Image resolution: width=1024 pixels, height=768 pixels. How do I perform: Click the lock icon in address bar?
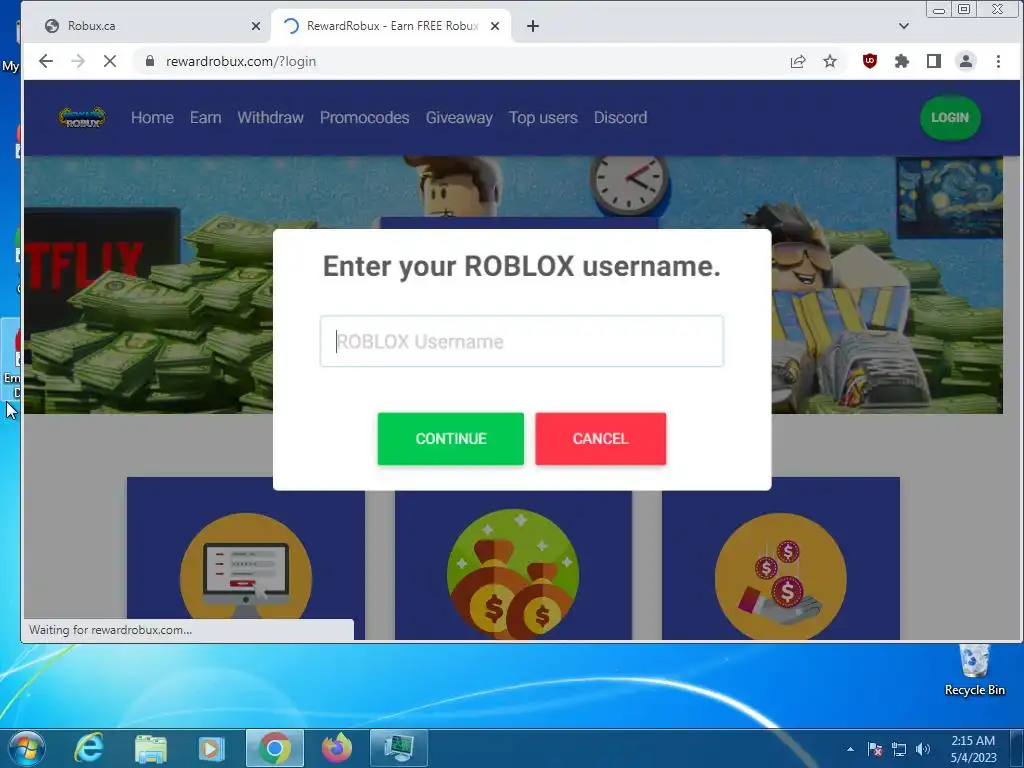point(150,61)
